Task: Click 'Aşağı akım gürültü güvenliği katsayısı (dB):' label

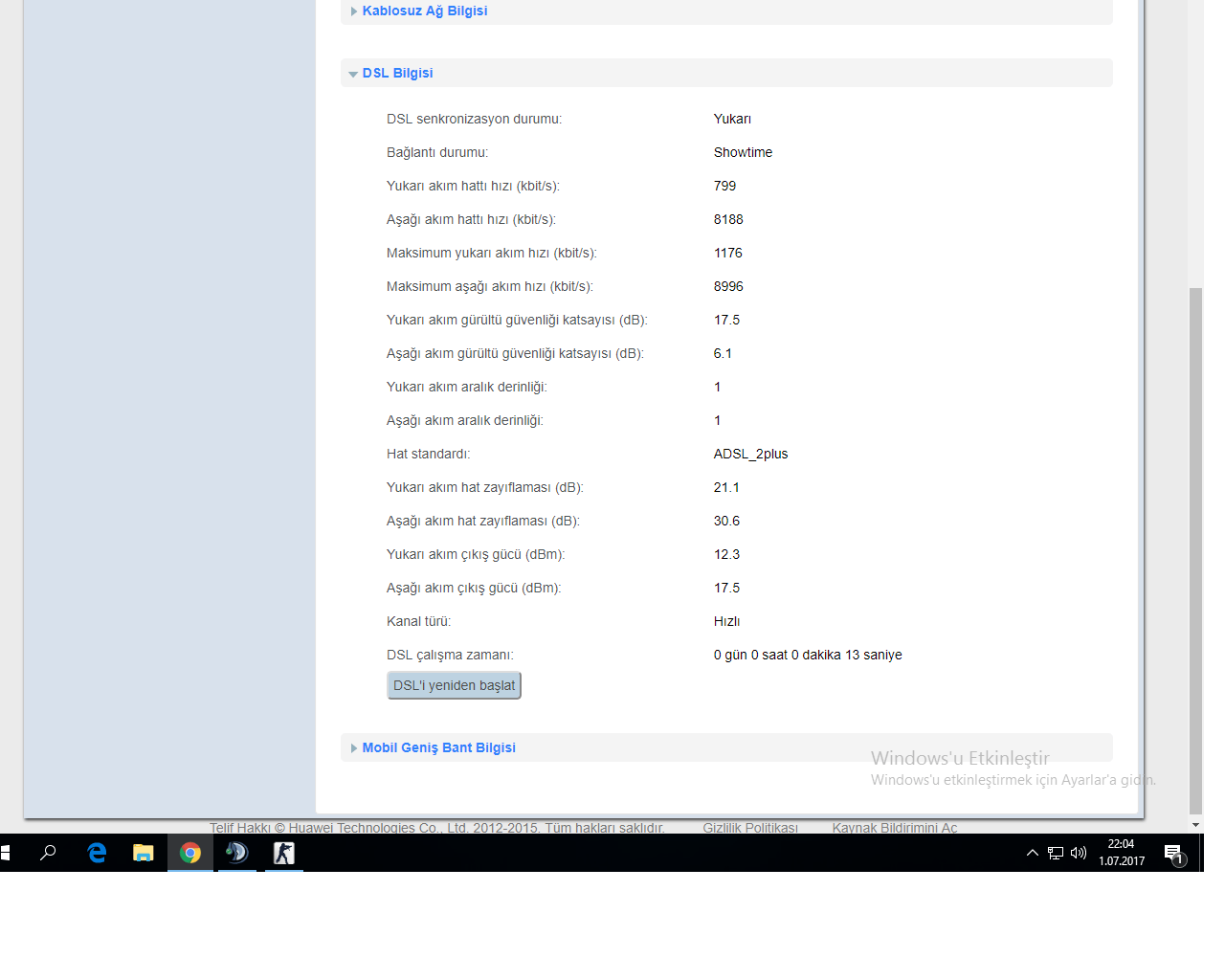Action: pos(515,353)
